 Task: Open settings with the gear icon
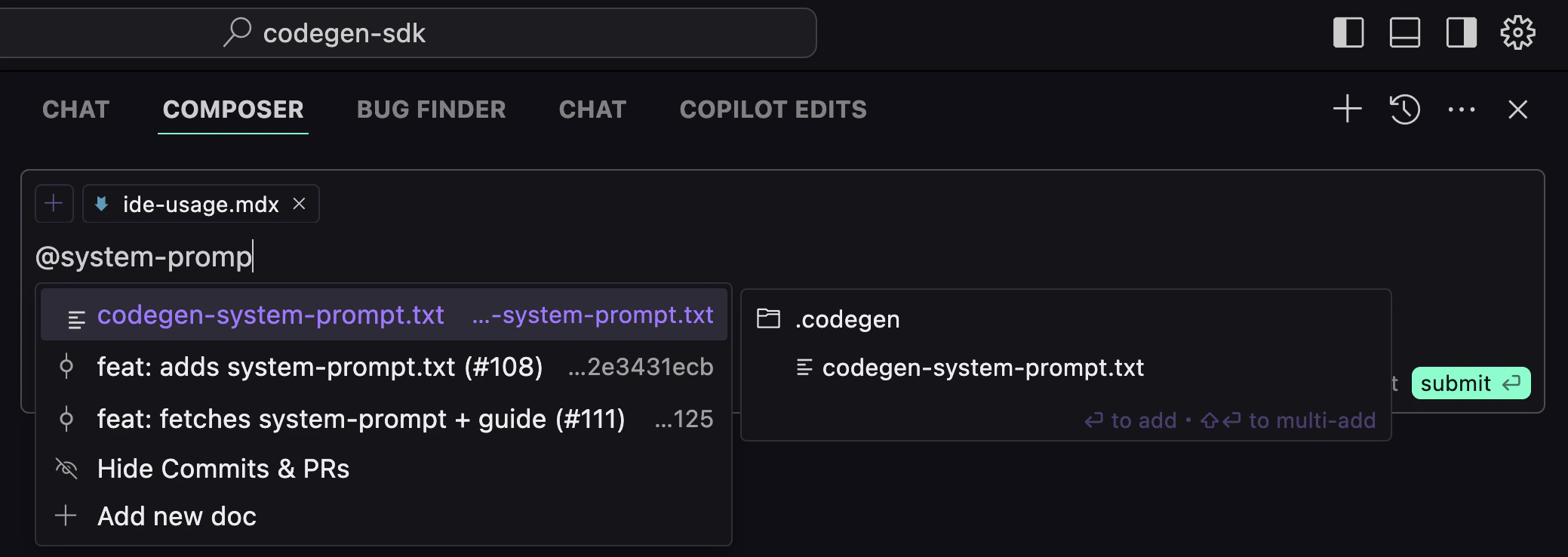pyautogui.click(x=1517, y=32)
